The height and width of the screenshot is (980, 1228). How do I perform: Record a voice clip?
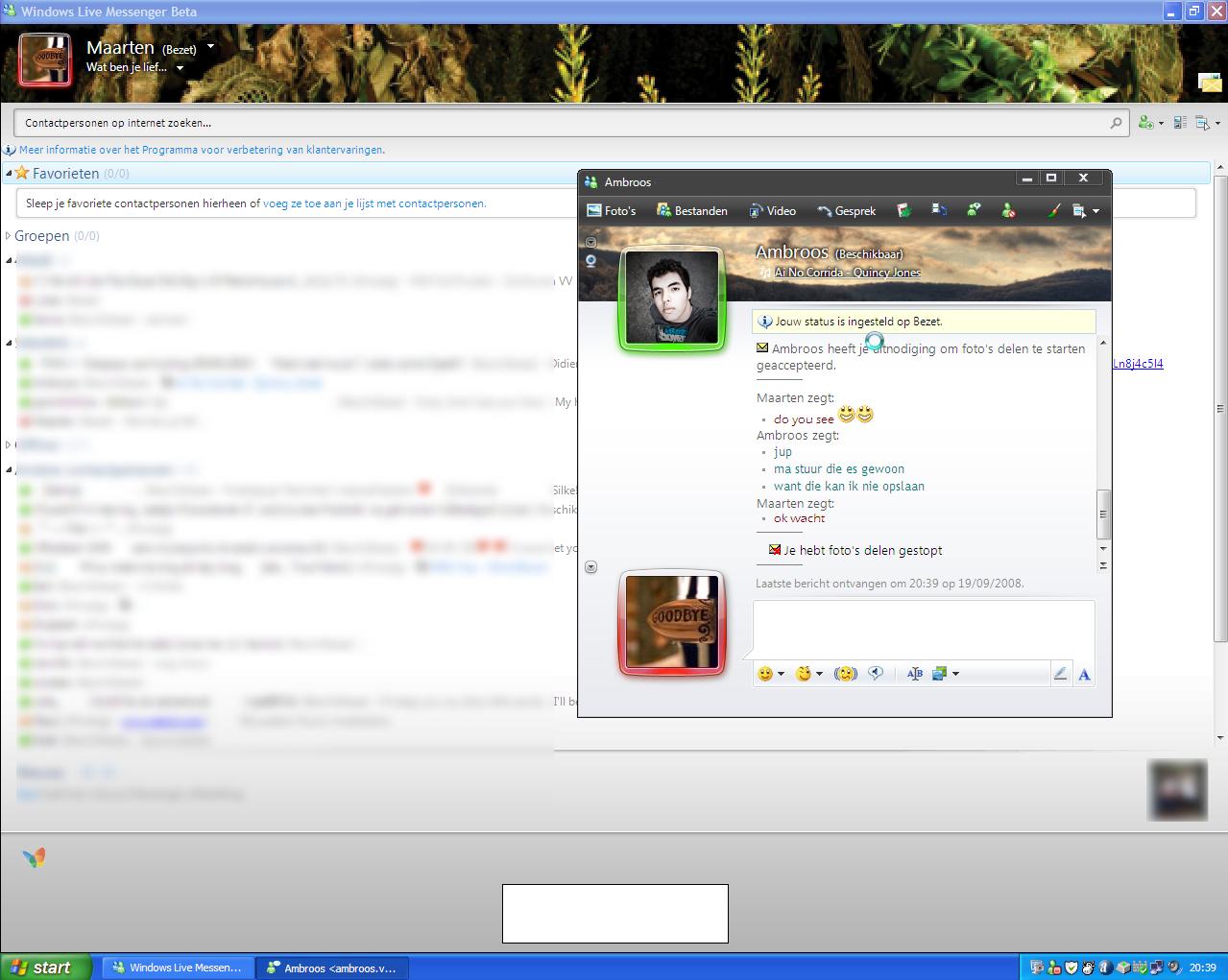[x=877, y=673]
